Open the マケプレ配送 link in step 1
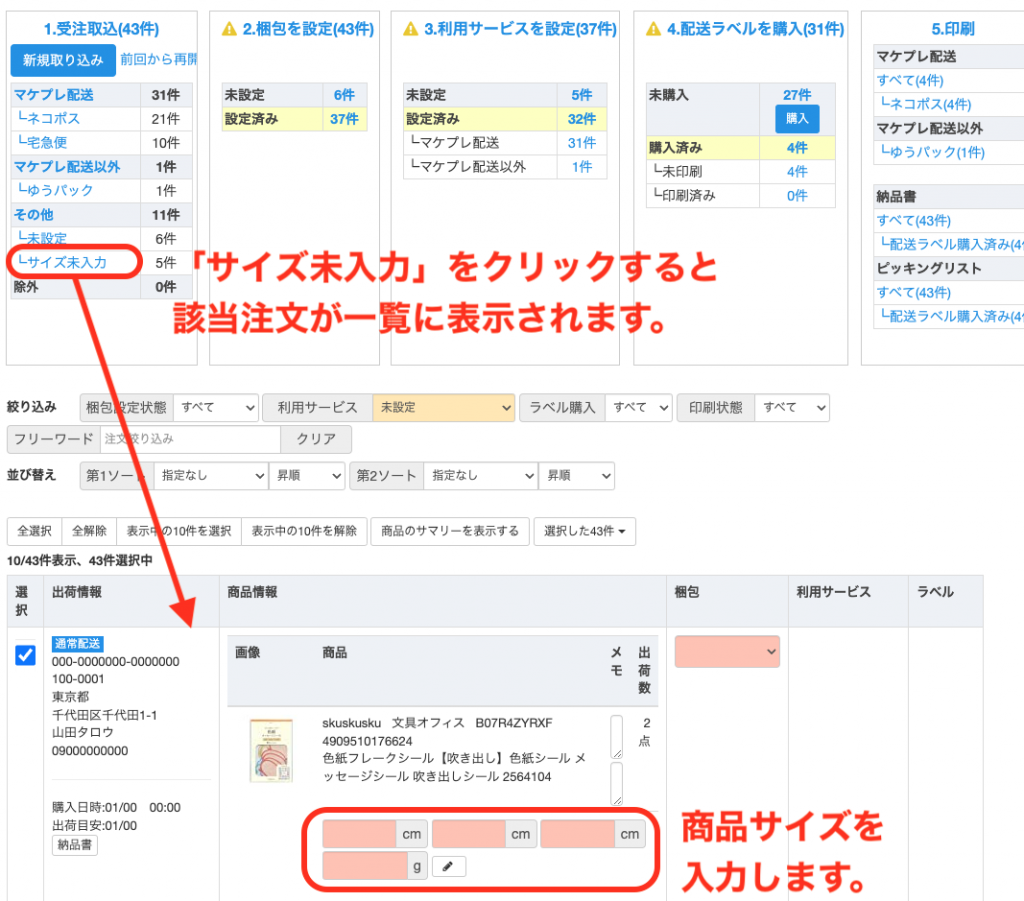 point(54,95)
